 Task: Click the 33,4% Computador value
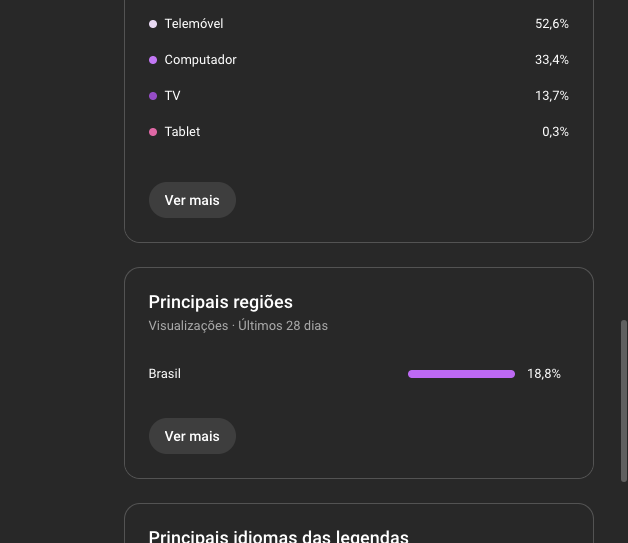point(551,60)
